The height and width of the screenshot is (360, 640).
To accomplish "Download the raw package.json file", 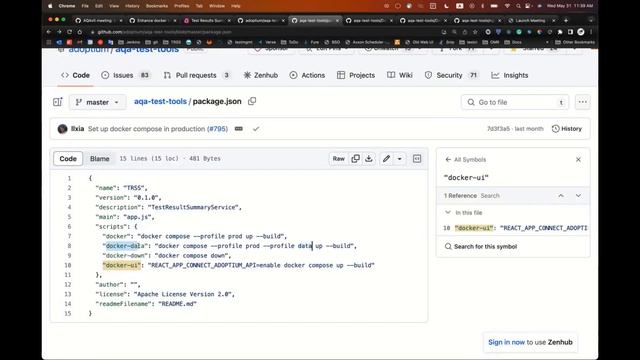I will pyautogui.click(x=369, y=159).
